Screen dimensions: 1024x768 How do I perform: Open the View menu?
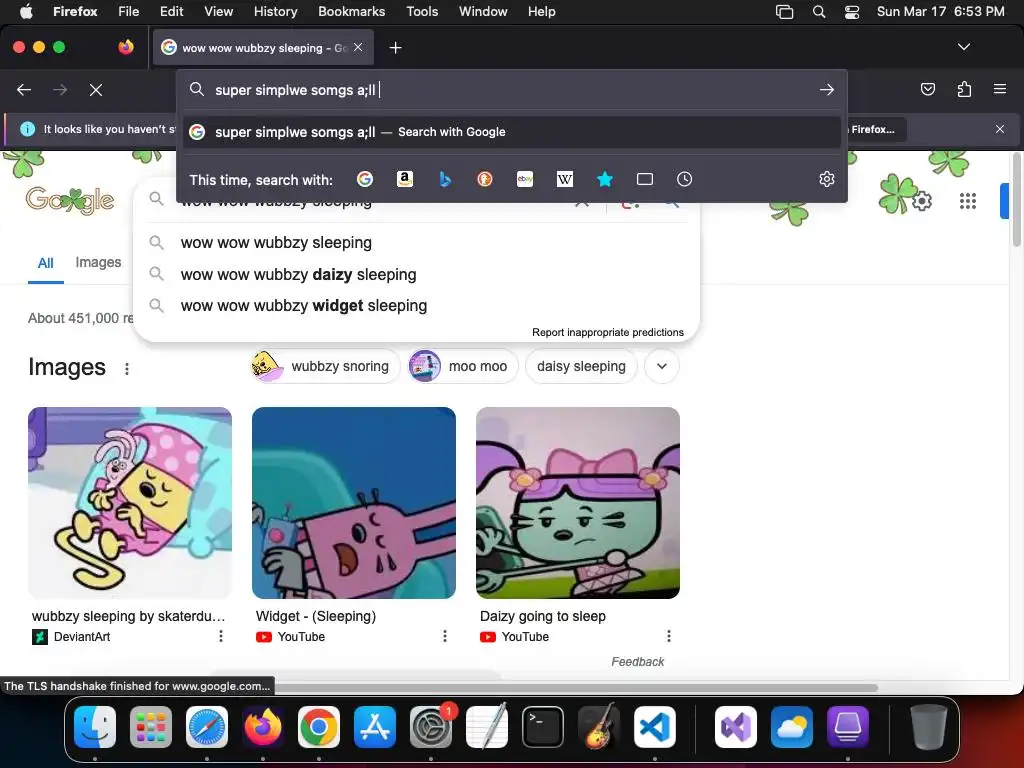pos(218,12)
